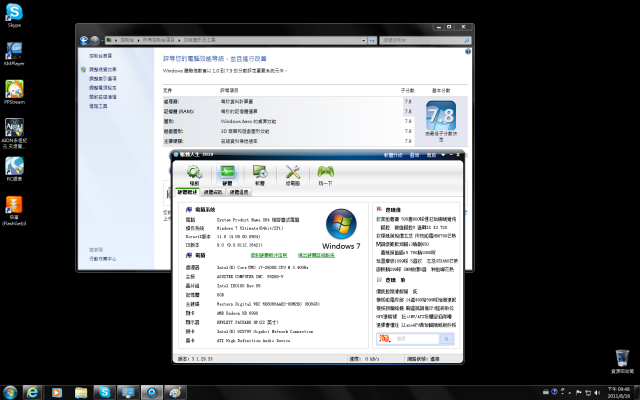640x400 pixels.
Task: Open the software disc monitor toolbar icon
Action: [x=260, y=175]
